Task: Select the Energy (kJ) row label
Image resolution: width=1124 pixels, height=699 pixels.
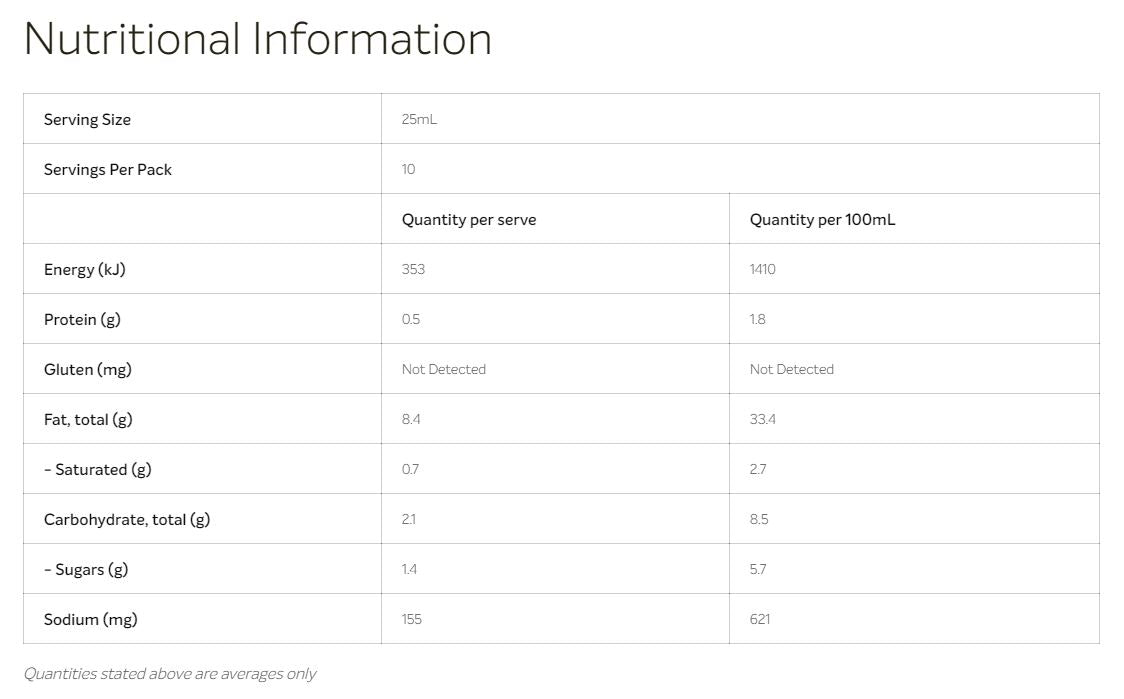Action: (x=85, y=269)
